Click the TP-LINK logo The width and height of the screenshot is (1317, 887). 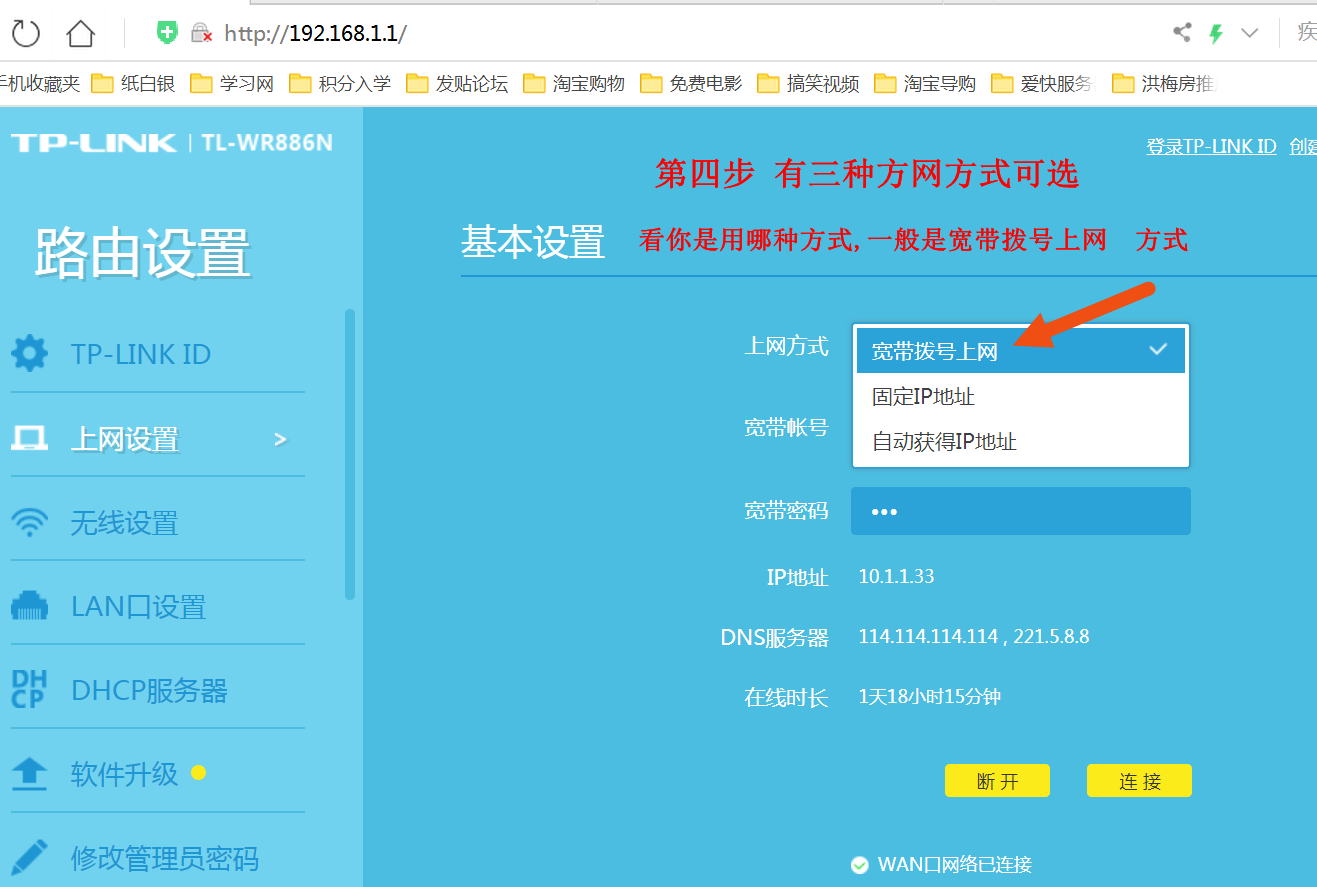tap(94, 143)
